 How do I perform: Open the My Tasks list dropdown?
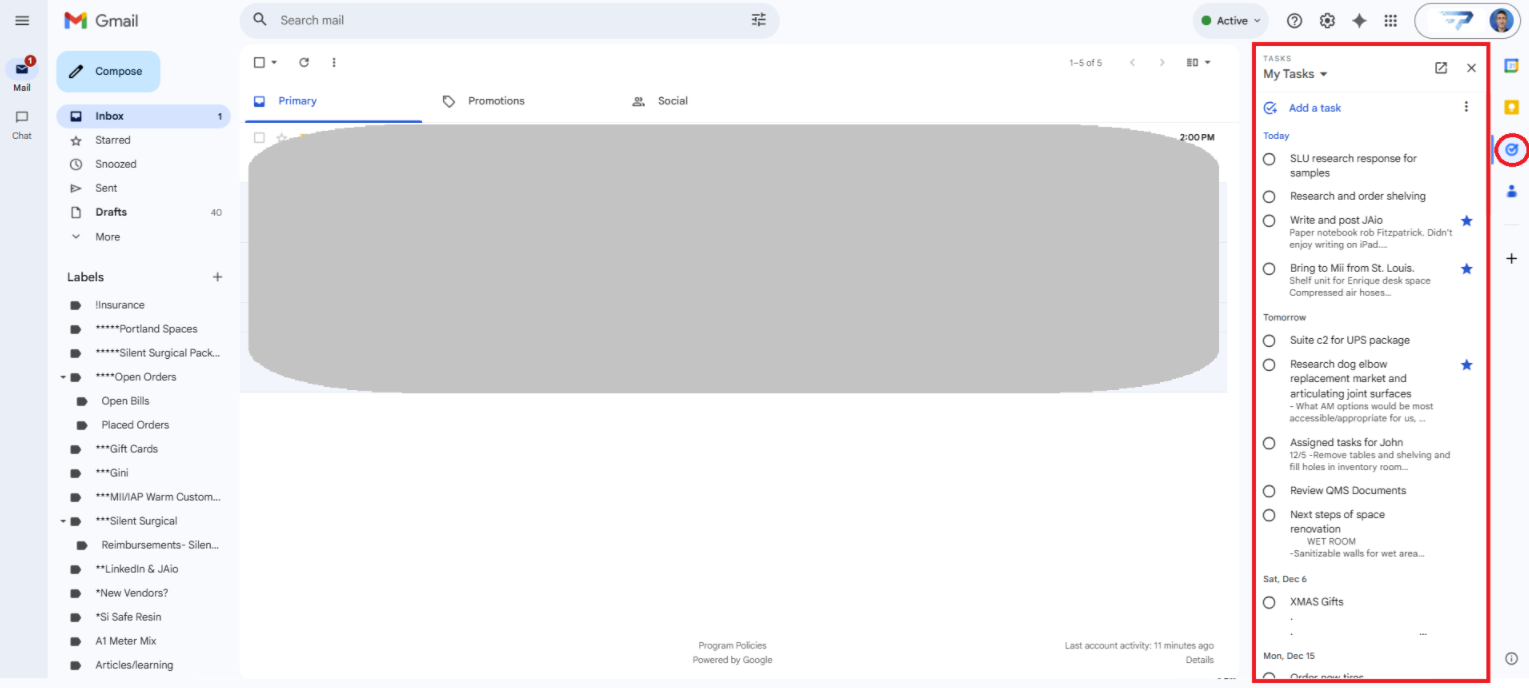click(1293, 73)
